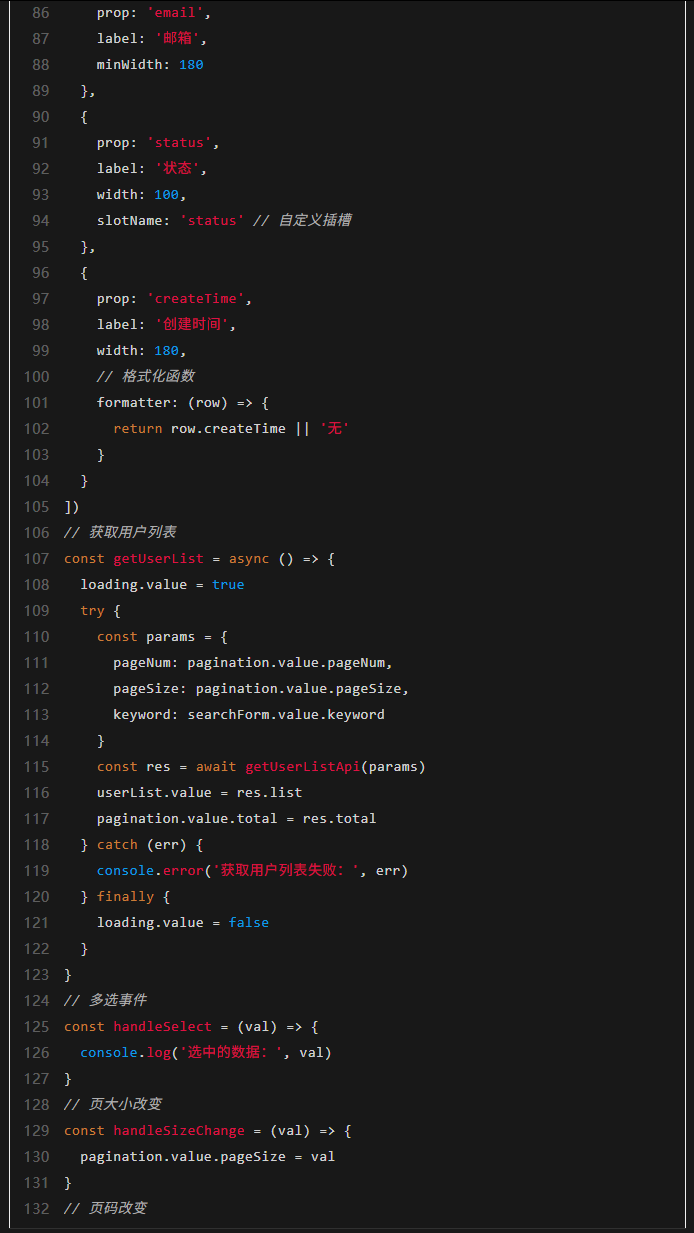The image size is (694, 1233).
Task: Click line number 94 in the gutter
Action: pos(40,221)
